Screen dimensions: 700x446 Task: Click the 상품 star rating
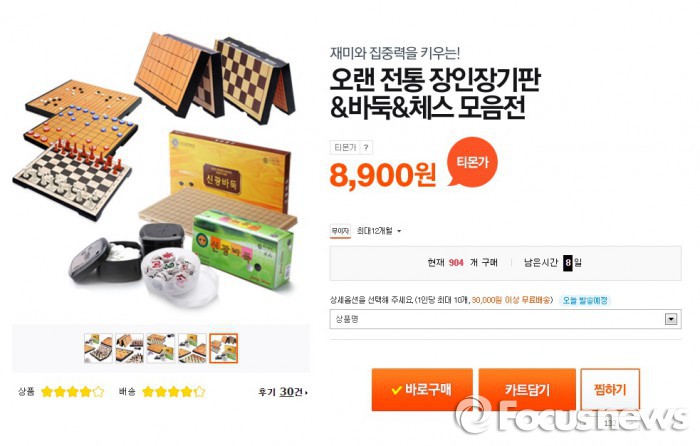click(x=72, y=392)
